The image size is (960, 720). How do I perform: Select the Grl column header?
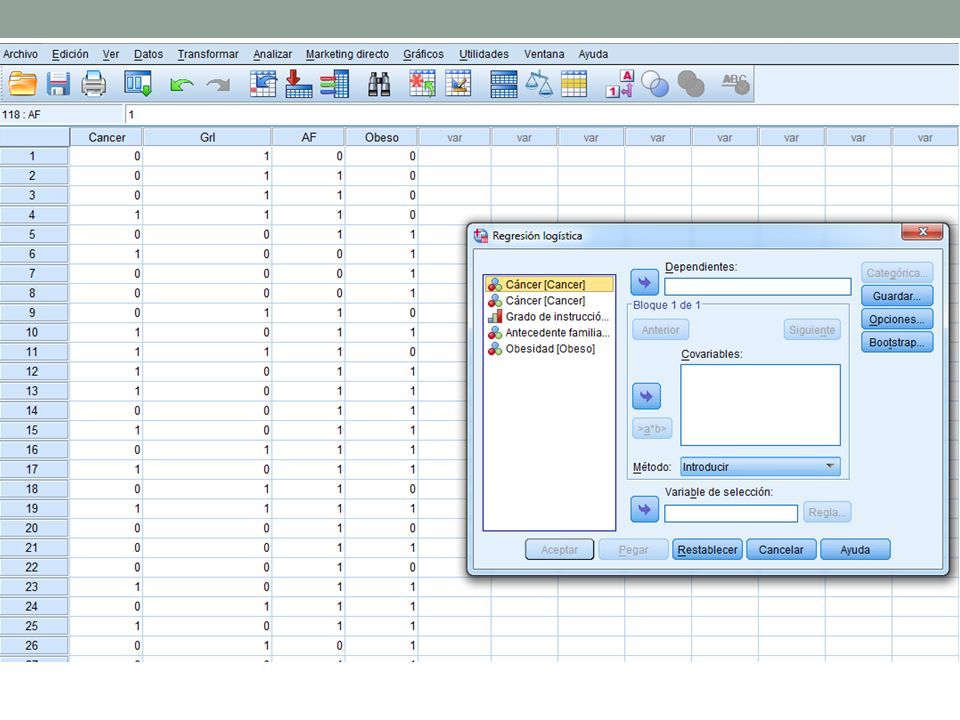coord(208,137)
